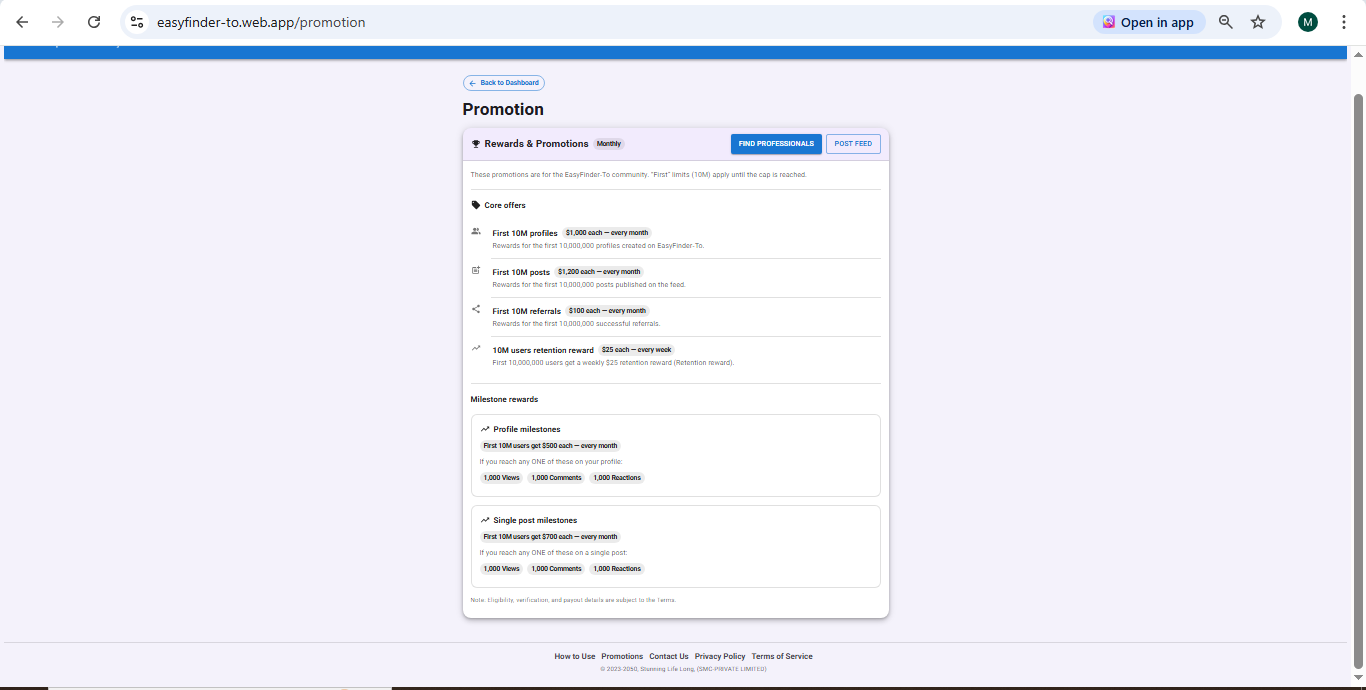Click the $100 each — every month chip
Viewport: 1366px width, 690px height.
click(x=607, y=311)
